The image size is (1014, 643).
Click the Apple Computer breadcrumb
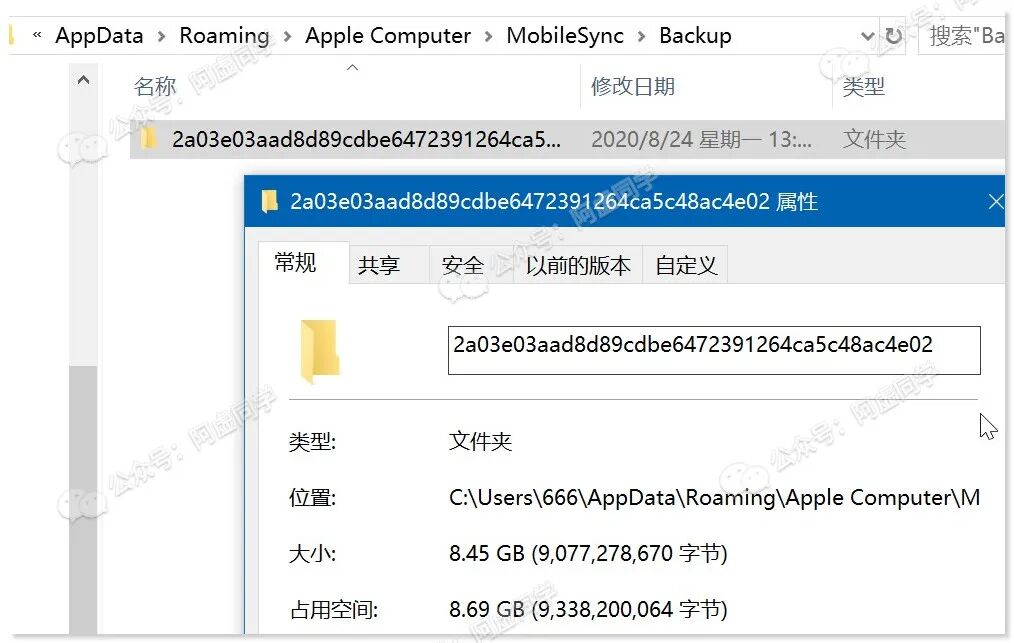[x=388, y=36]
